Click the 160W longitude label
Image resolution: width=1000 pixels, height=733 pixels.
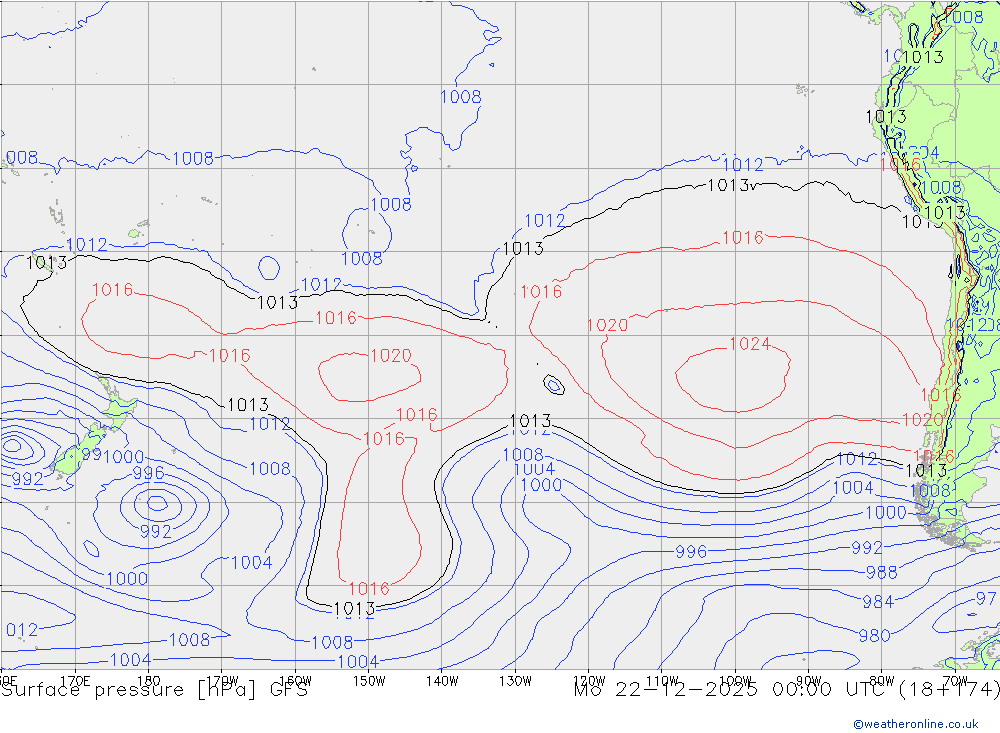[x=296, y=681]
